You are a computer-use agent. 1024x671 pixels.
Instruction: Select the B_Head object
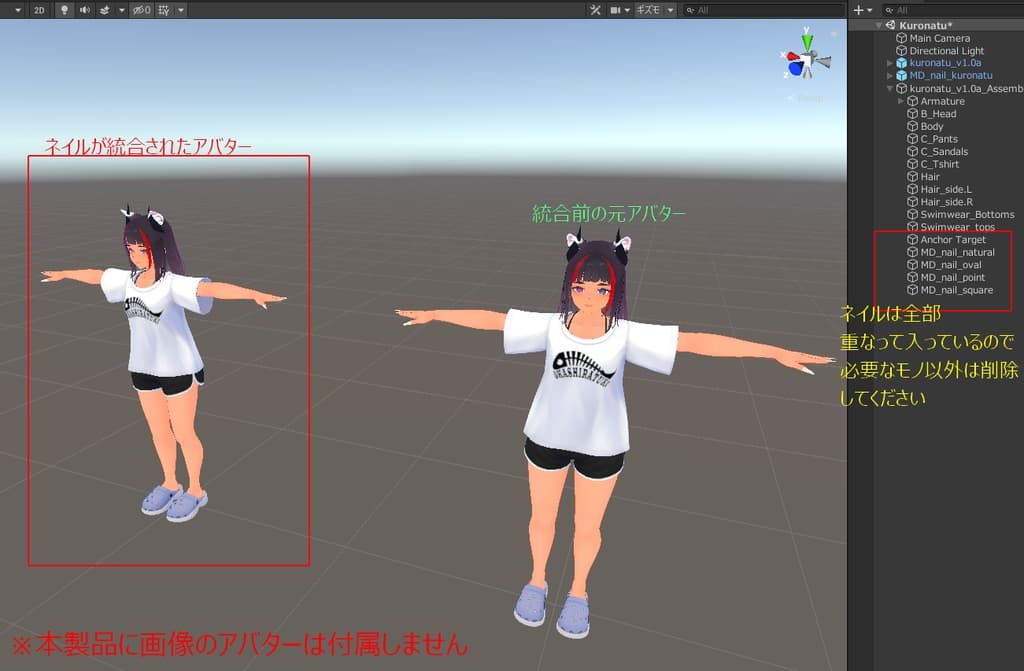[x=936, y=114]
